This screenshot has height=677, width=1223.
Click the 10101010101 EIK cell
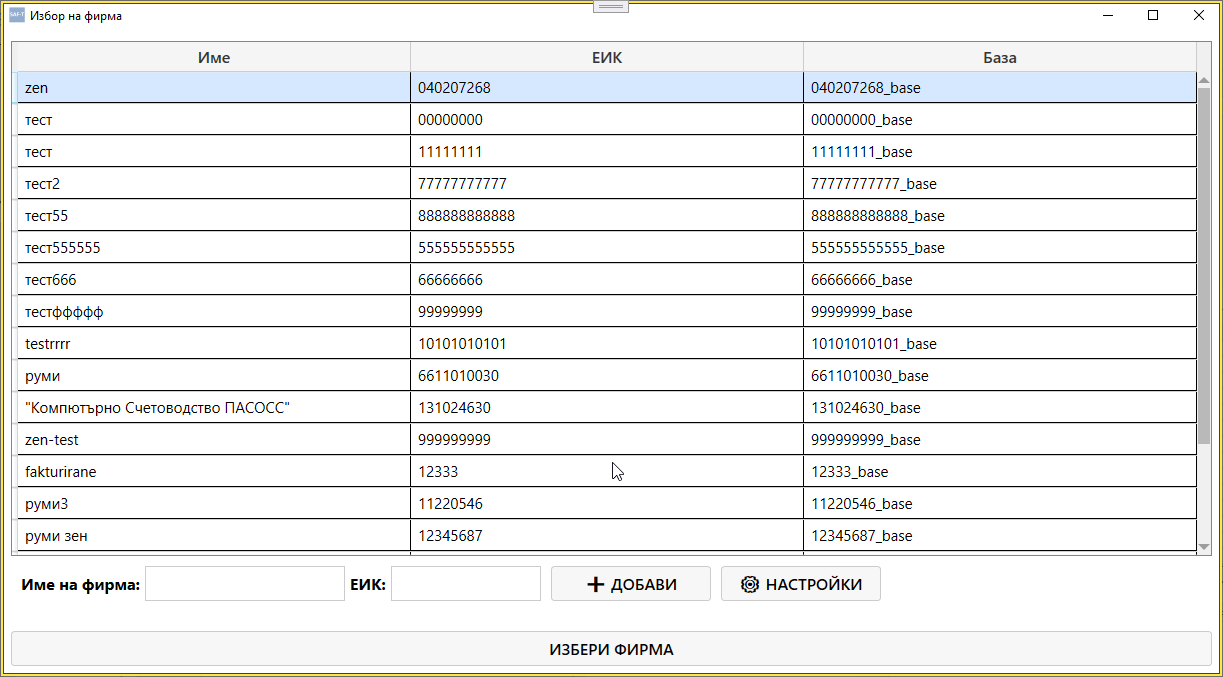[x=607, y=344]
